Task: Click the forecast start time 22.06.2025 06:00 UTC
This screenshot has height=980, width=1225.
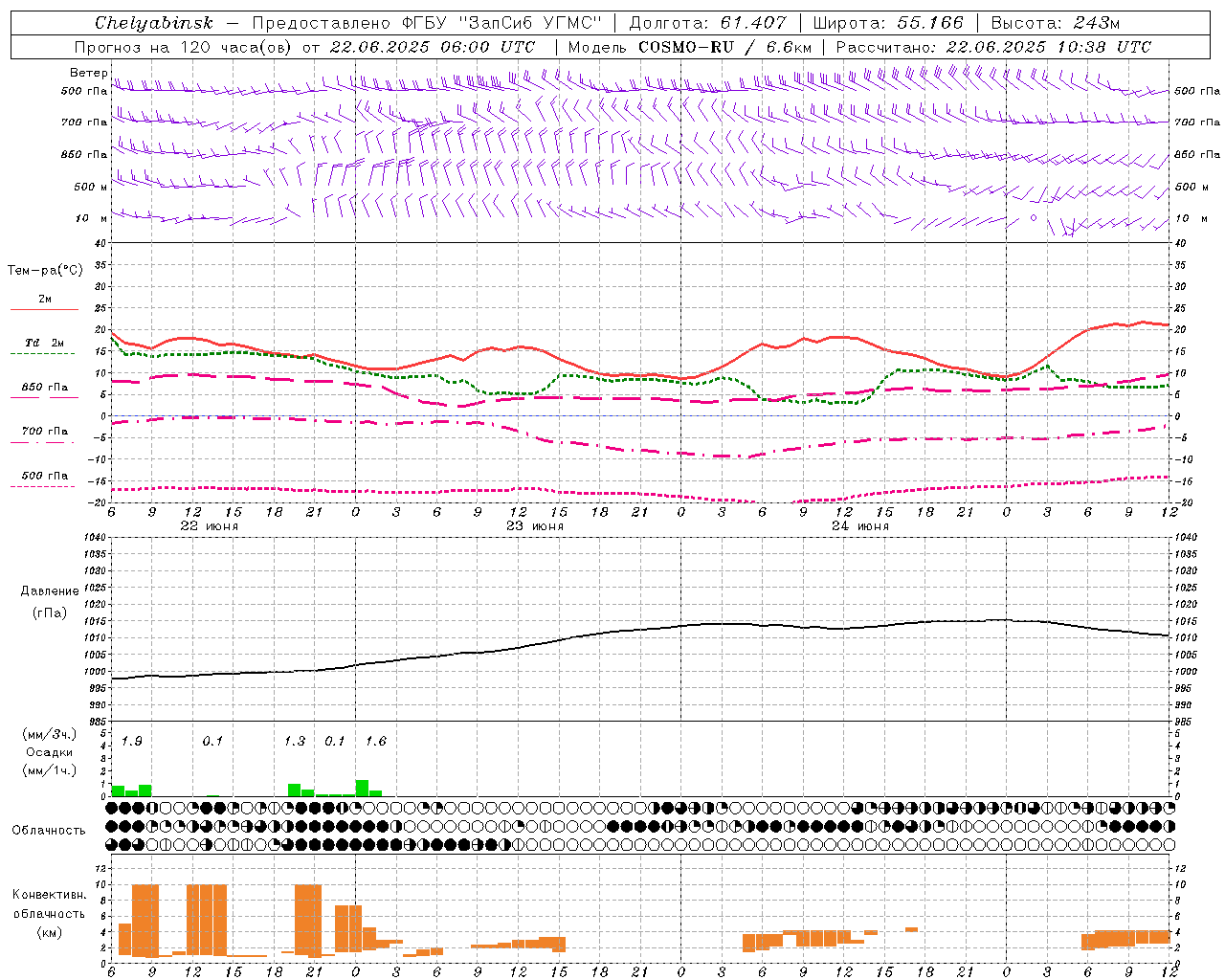Action: coord(433,47)
